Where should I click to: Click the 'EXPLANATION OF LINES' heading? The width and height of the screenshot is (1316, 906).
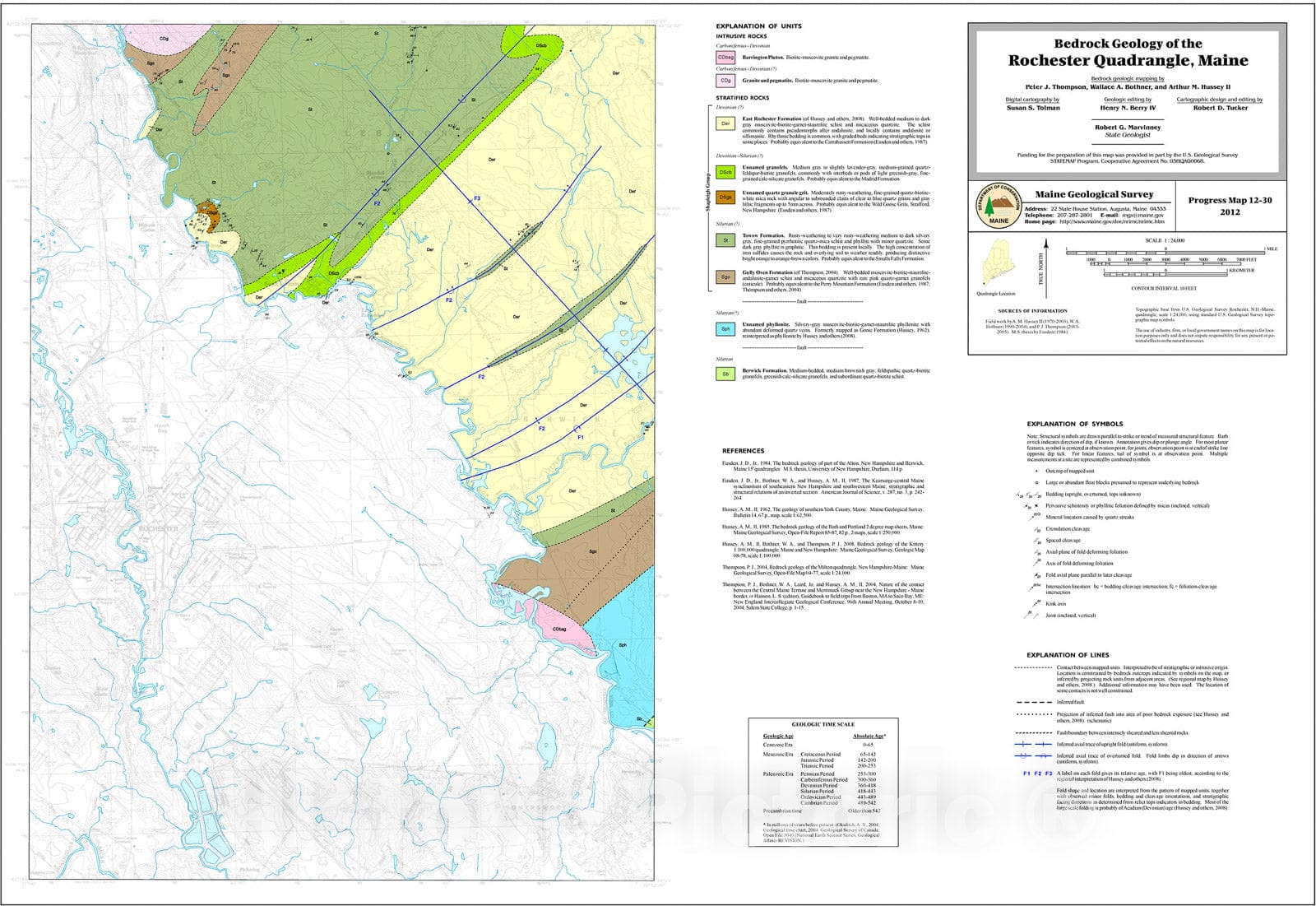click(1068, 655)
